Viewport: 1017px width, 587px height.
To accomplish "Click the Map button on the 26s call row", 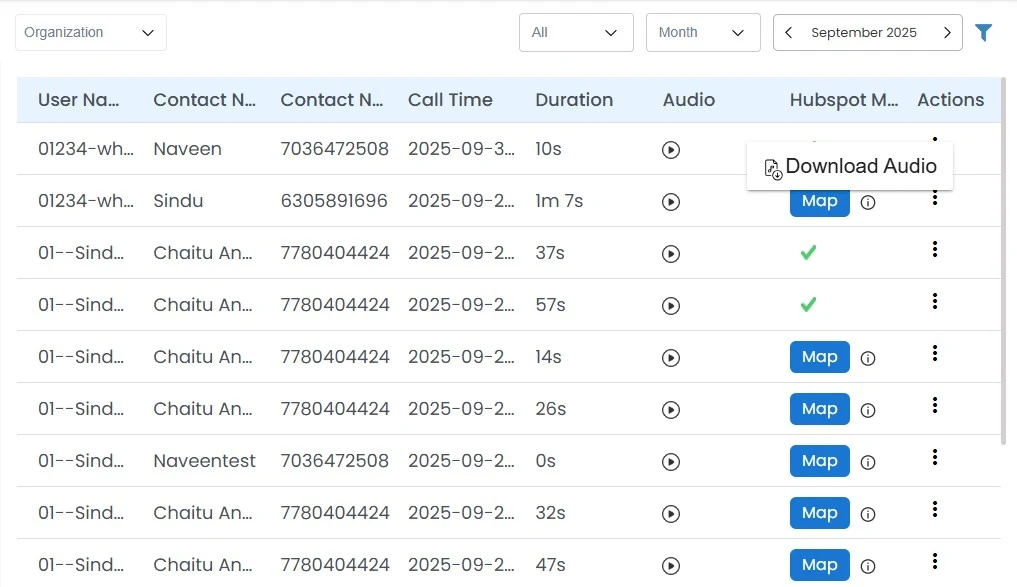I will coord(819,409).
